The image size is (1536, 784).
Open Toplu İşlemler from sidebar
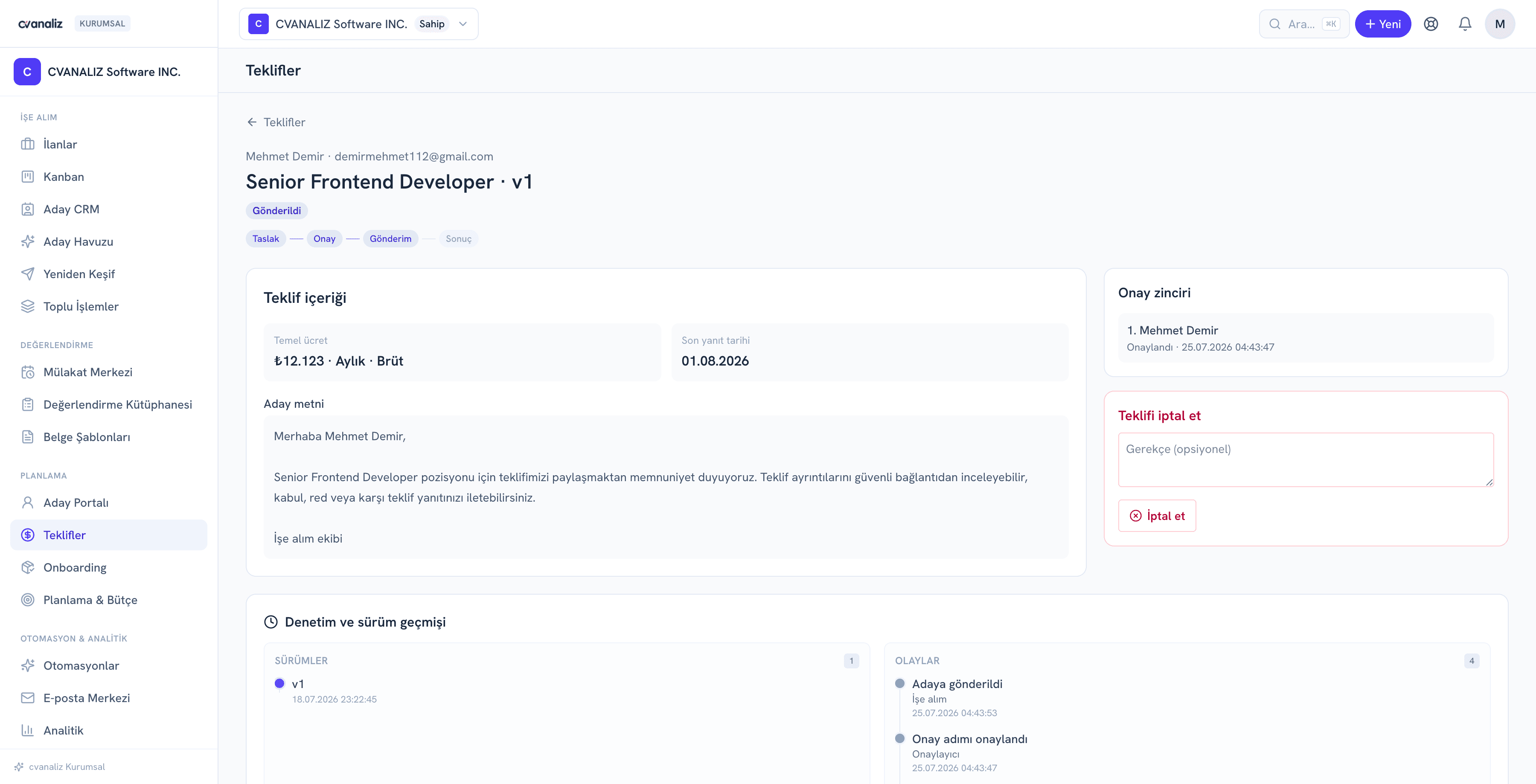coord(108,306)
